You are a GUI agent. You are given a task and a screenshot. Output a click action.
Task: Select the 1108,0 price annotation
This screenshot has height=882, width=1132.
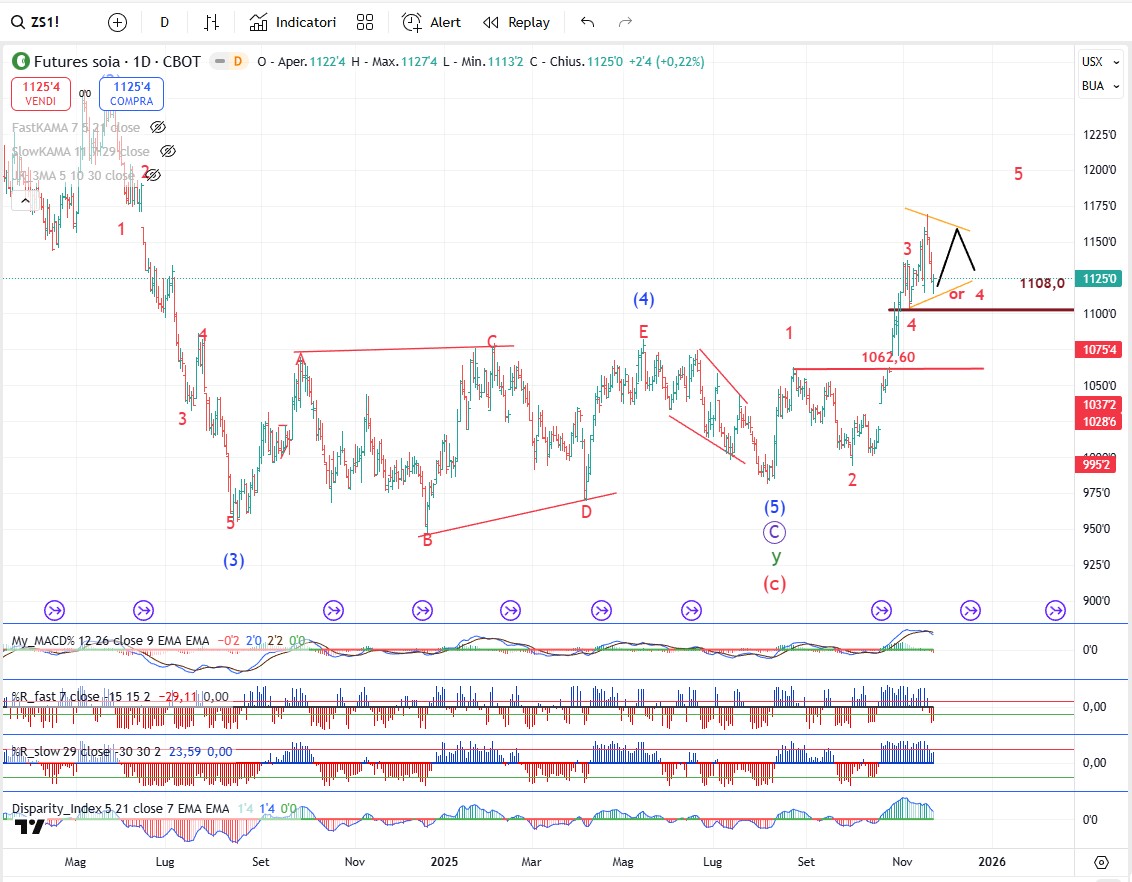coord(1042,284)
